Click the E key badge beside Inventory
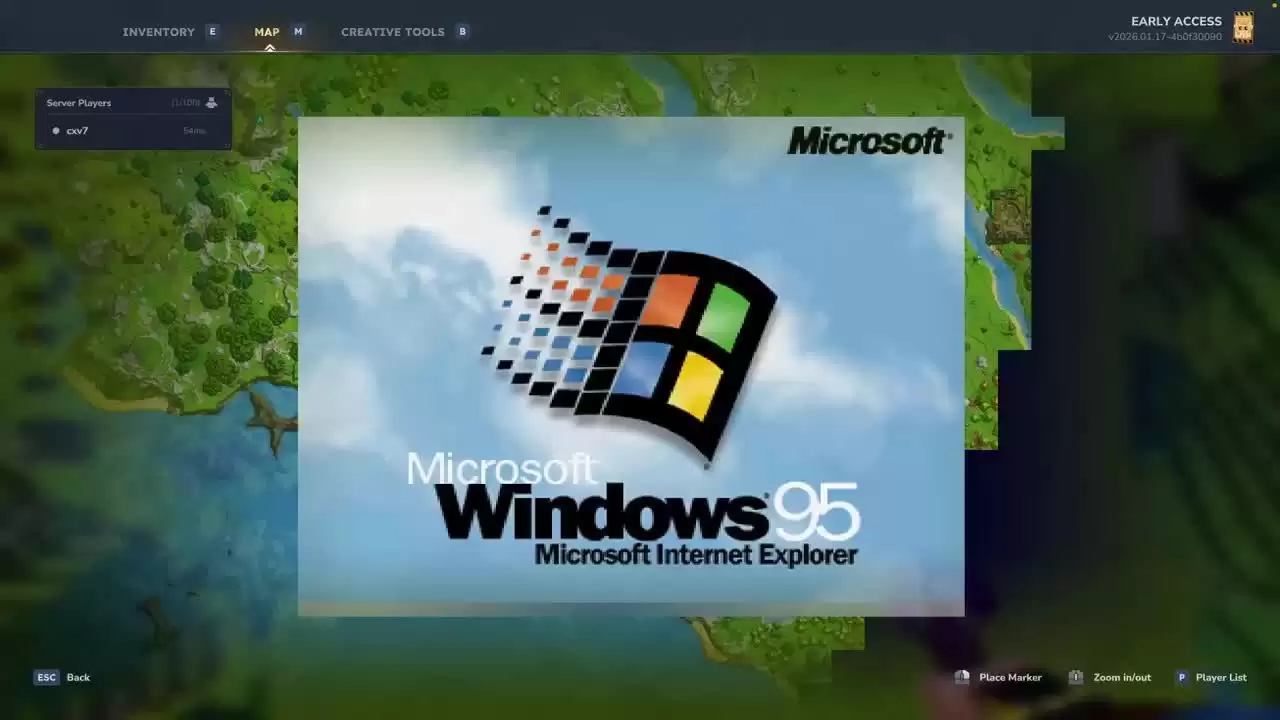 pos(212,31)
